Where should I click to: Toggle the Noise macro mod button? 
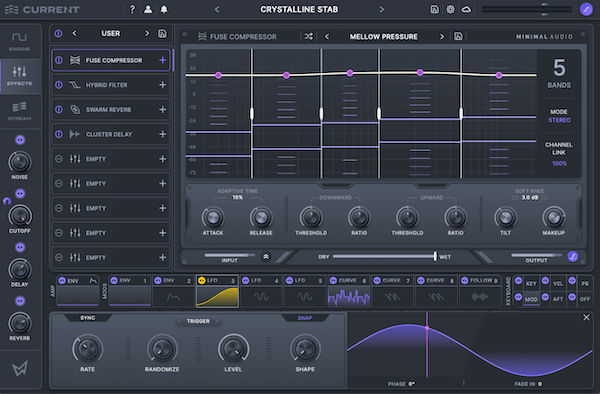pyautogui.click(x=20, y=140)
